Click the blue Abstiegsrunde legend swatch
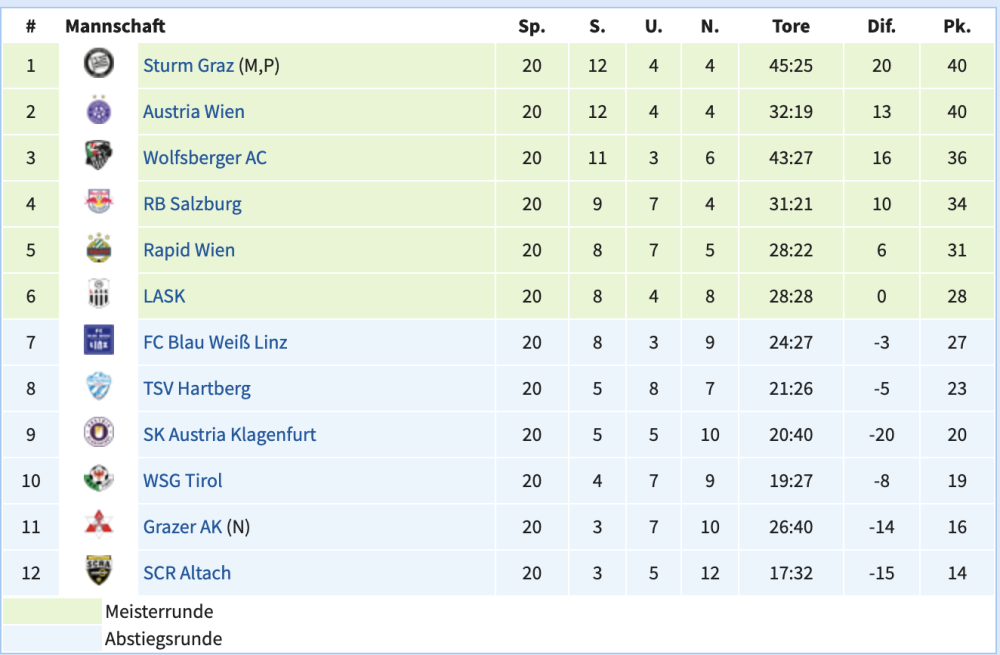Image resolution: width=1000 pixels, height=655 pixels. click(x=52, y=638)
